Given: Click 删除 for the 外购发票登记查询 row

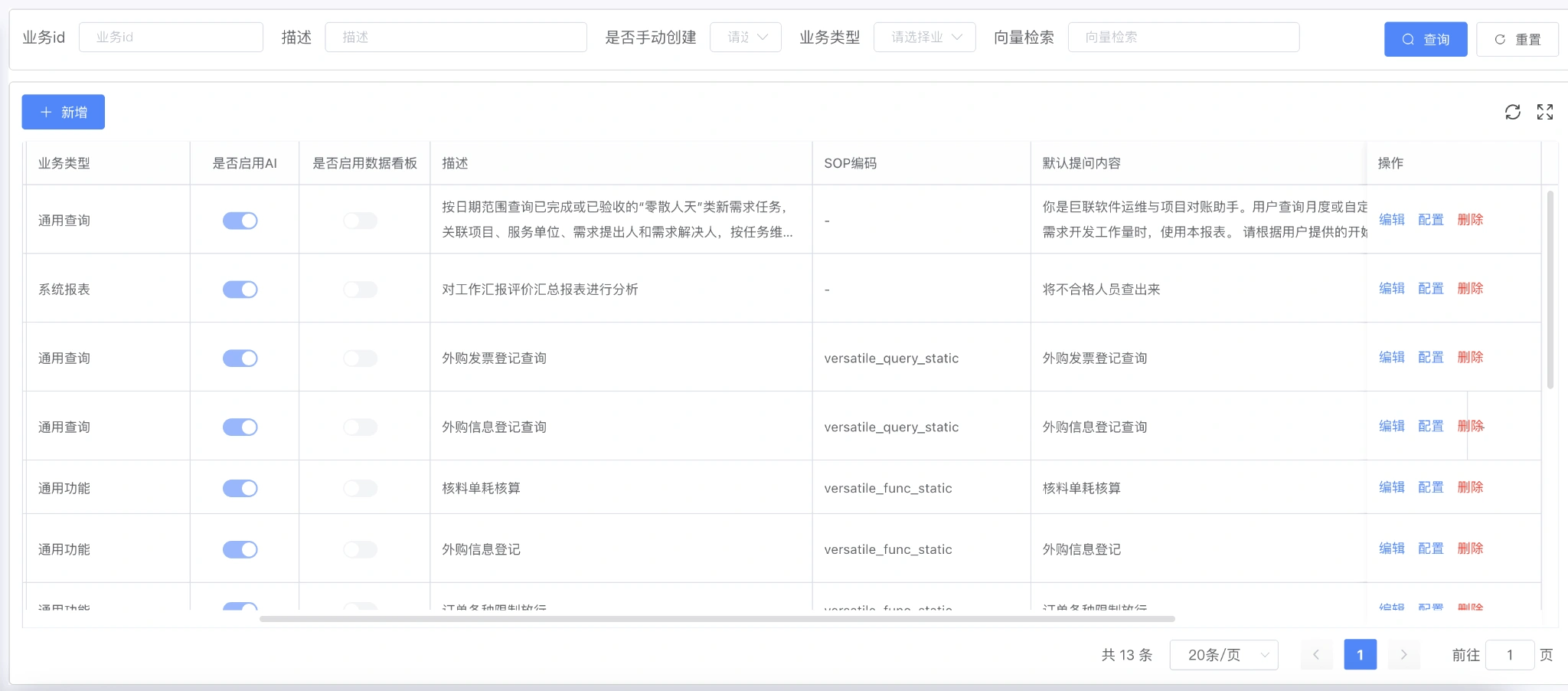Looking at the screenshot, I should click(x=1471, y=358).
